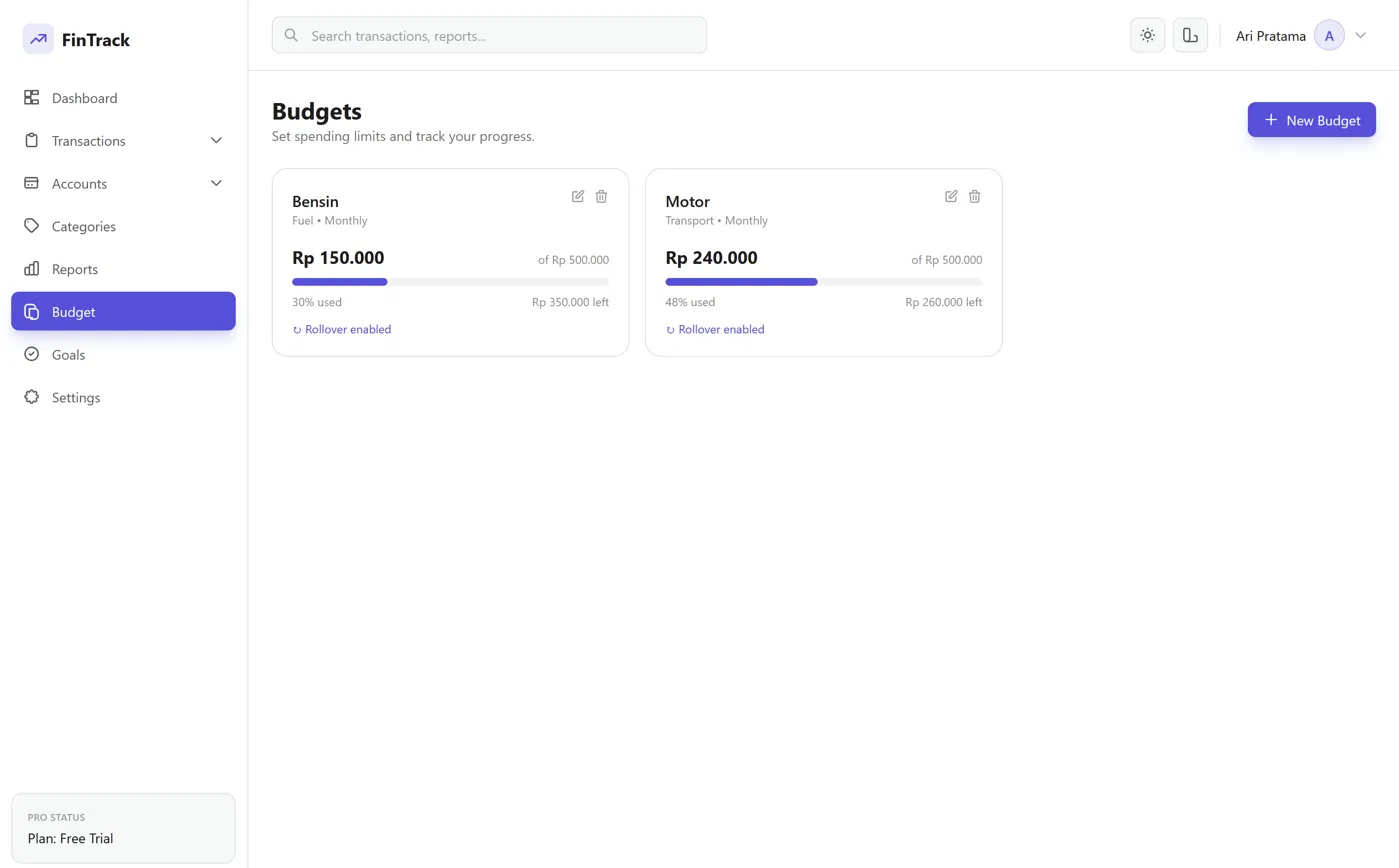Click the sidebar layout toggle icon in the header
This screenshot has width=1399, height=868.
(1190, 35)
